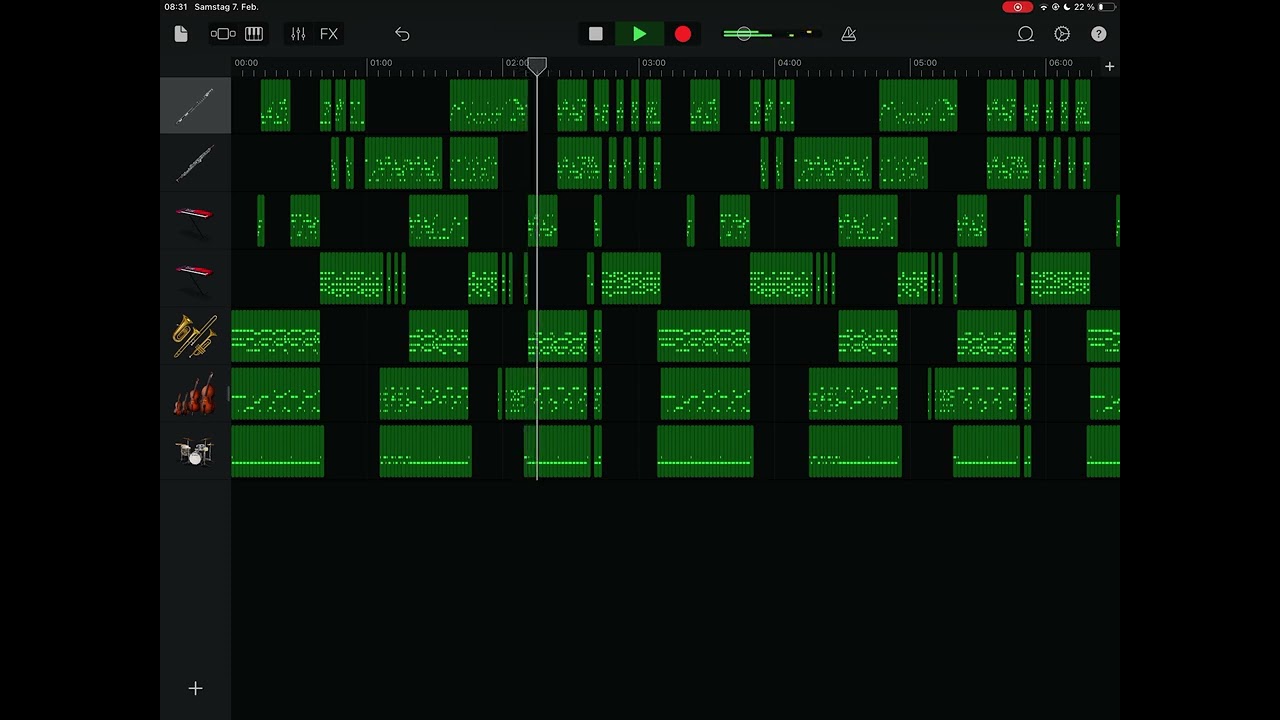This screenshot has width=1280, height=720.
Task: Click the 04:00 ruler mark
Action: pos(789,63)
